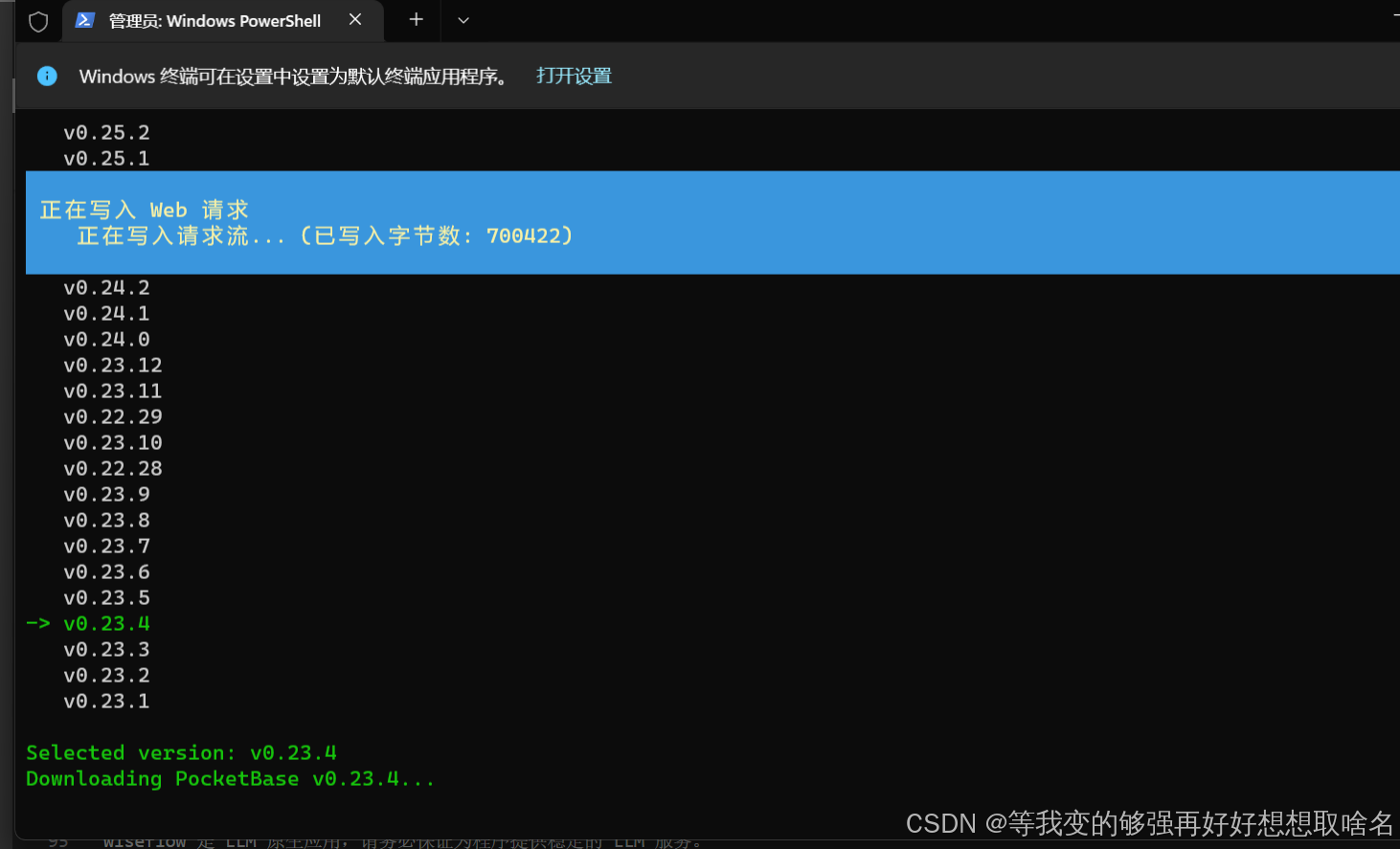Open the terminal profile selector arrow
The height and width of the screenshot is (849, 1400).
463,20
